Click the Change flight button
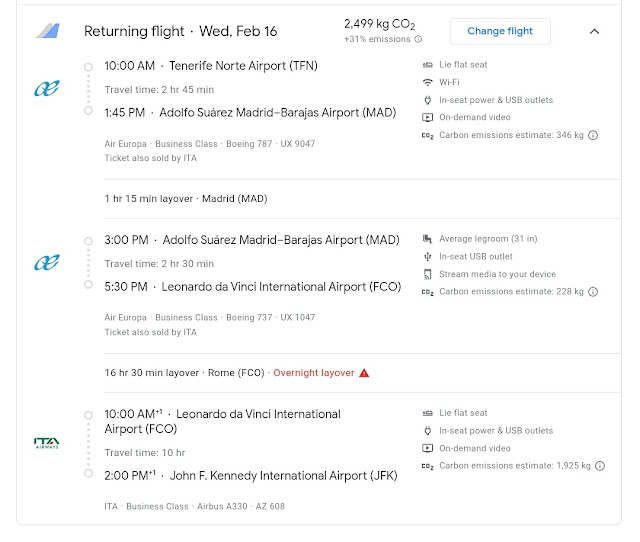Viewport: 640px width, 542px height. (x=499, y=31)
